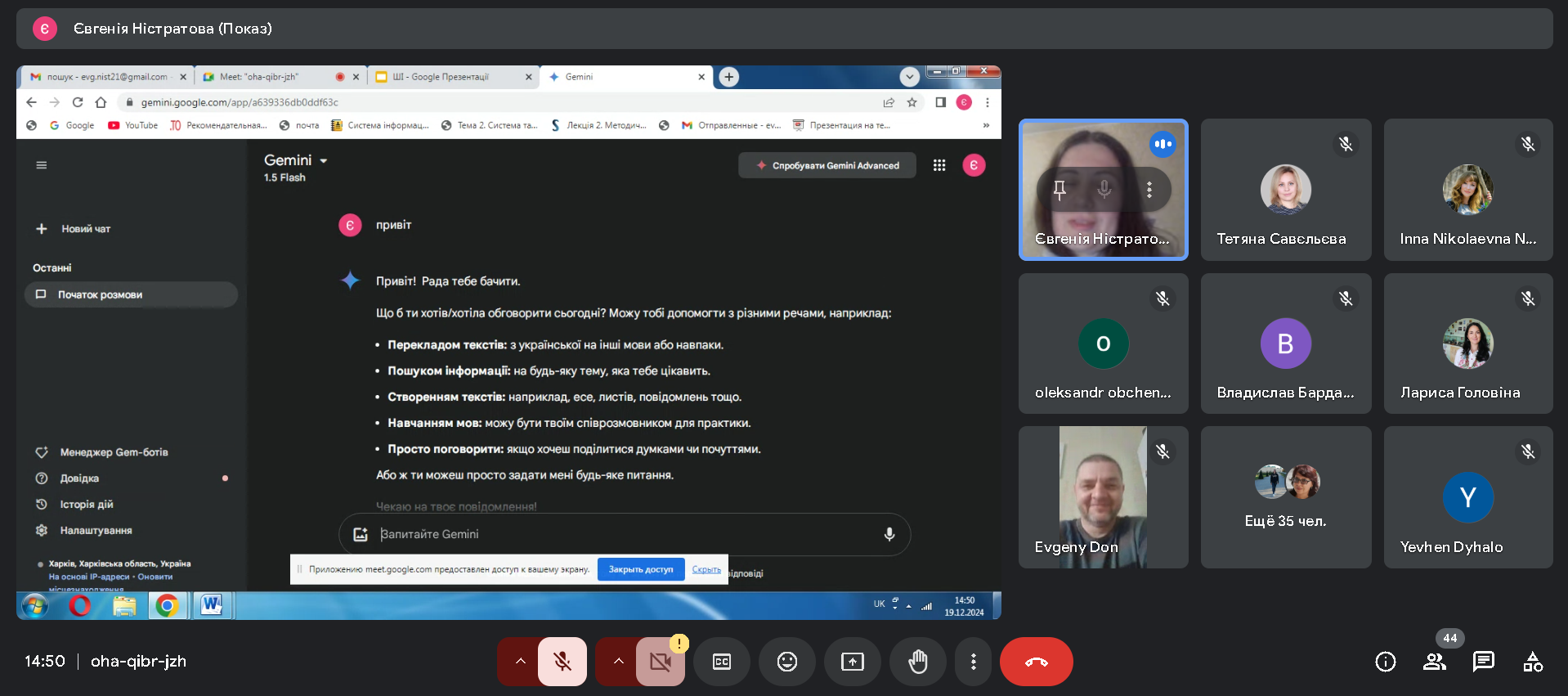
Task: Open Opera from the taskbar
Action: point(80,606)
